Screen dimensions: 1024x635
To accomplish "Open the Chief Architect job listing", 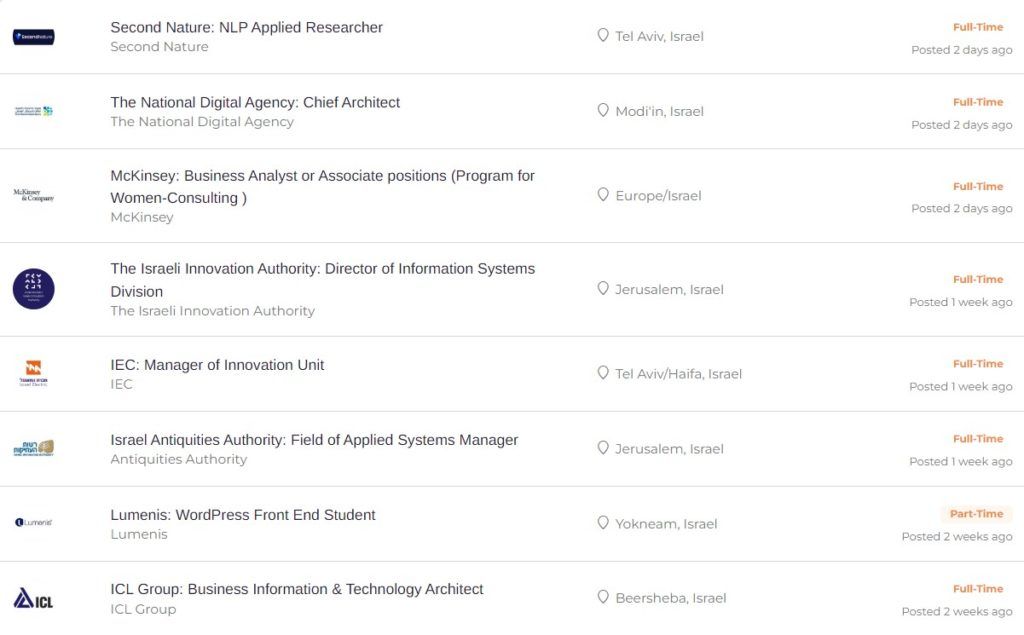I will [x=255, y=103].
